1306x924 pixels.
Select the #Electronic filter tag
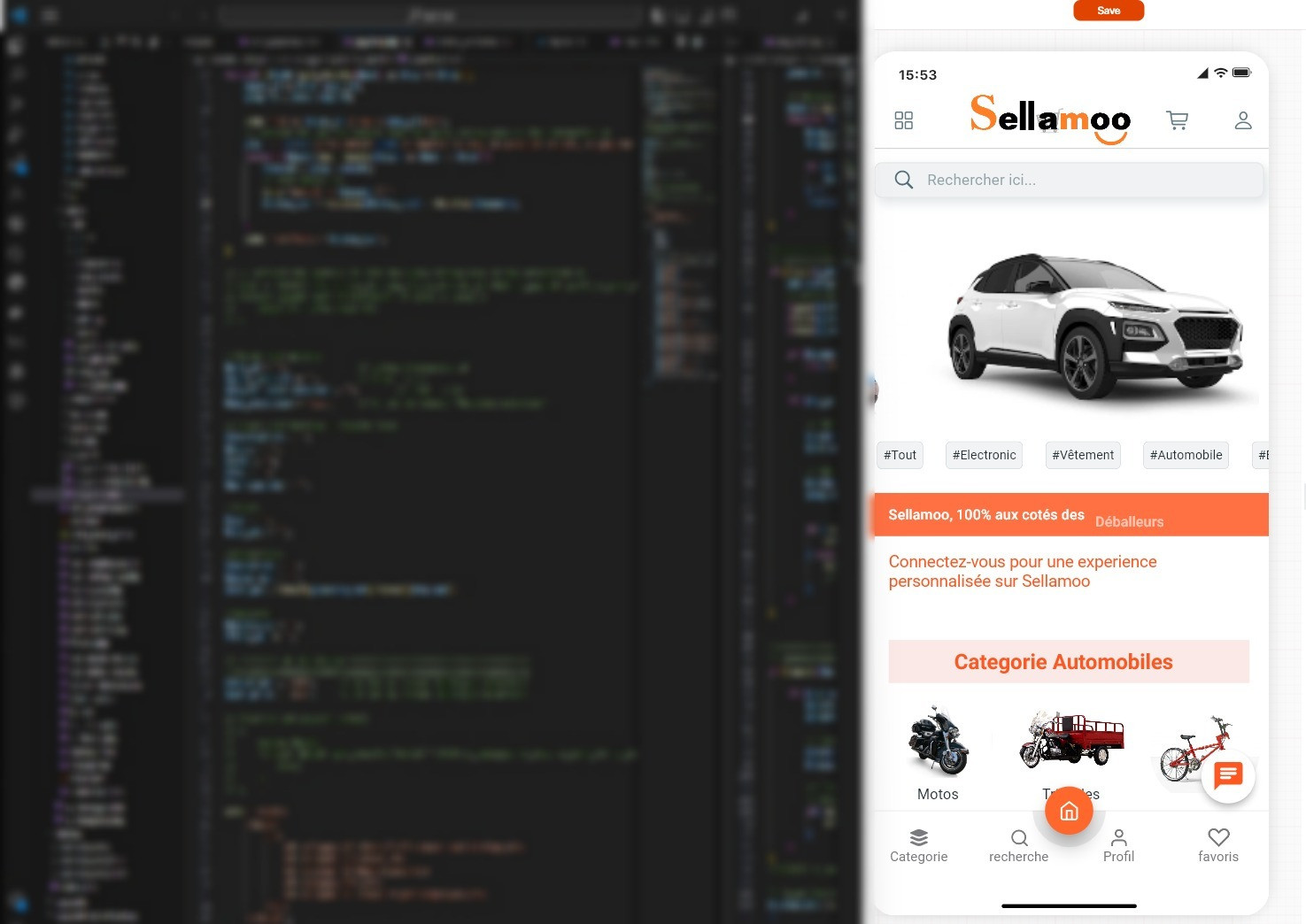click(984, 455)
